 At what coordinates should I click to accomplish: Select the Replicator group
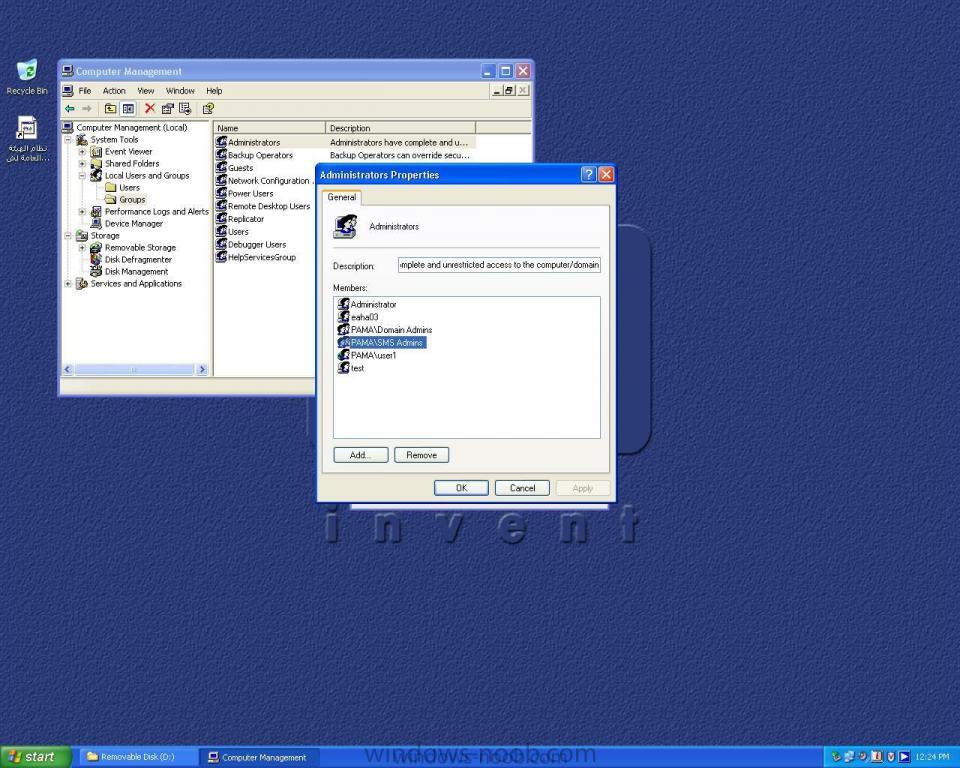[x=246, y=219]
